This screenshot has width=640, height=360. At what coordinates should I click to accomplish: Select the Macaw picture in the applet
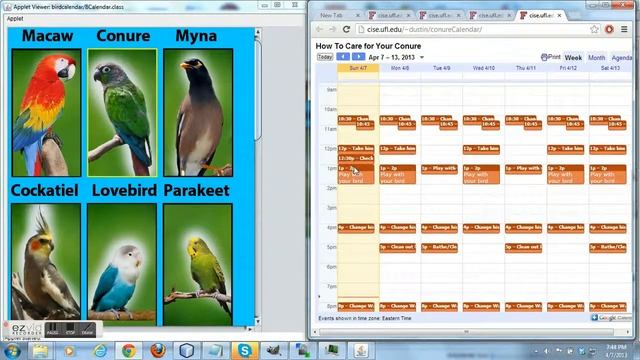click(x=47, y=113)
